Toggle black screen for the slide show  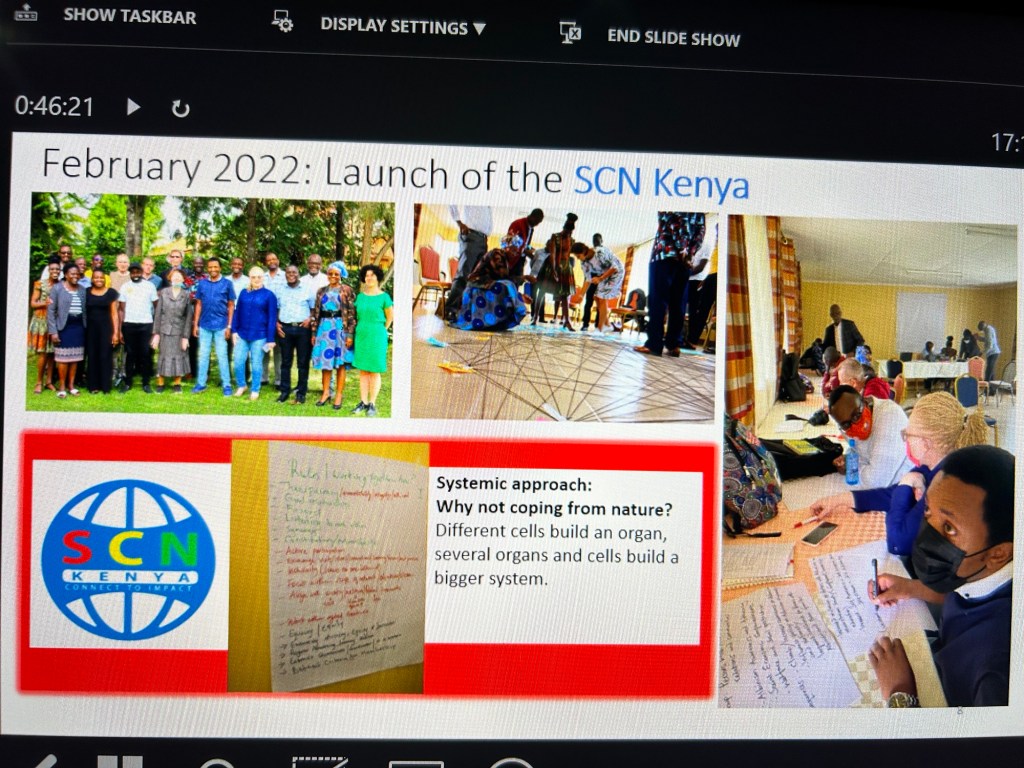320,764
